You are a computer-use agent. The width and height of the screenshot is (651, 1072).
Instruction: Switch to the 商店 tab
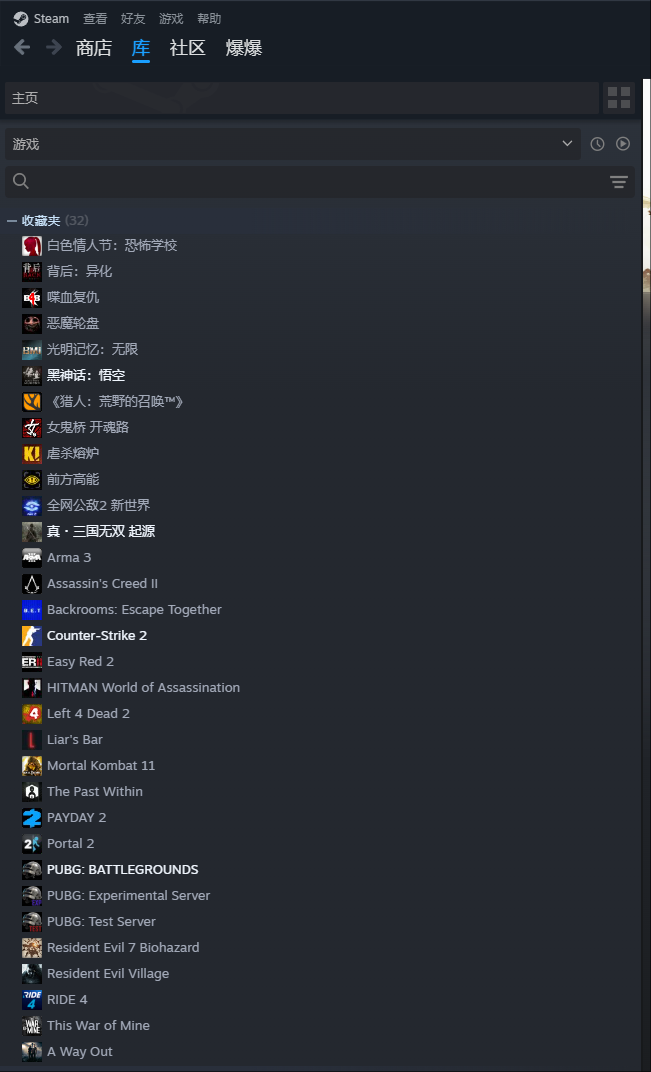pos(94,48)
